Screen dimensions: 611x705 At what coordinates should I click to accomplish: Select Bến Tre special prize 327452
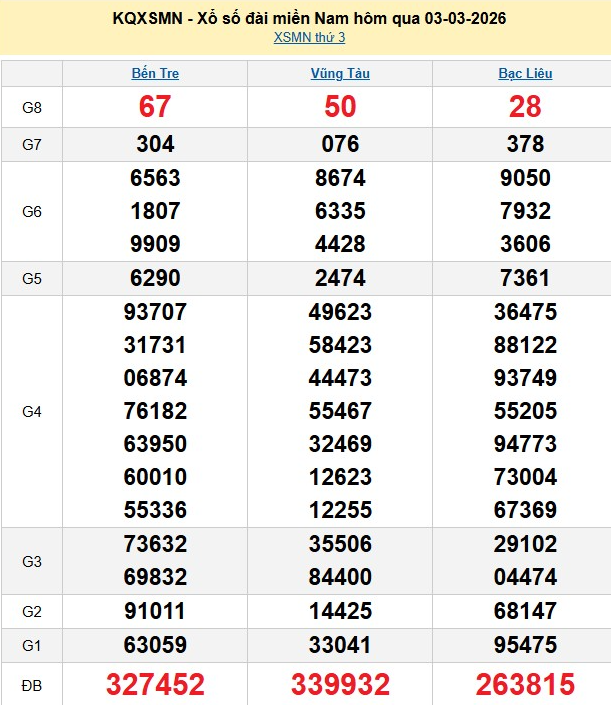pos(155,684)
